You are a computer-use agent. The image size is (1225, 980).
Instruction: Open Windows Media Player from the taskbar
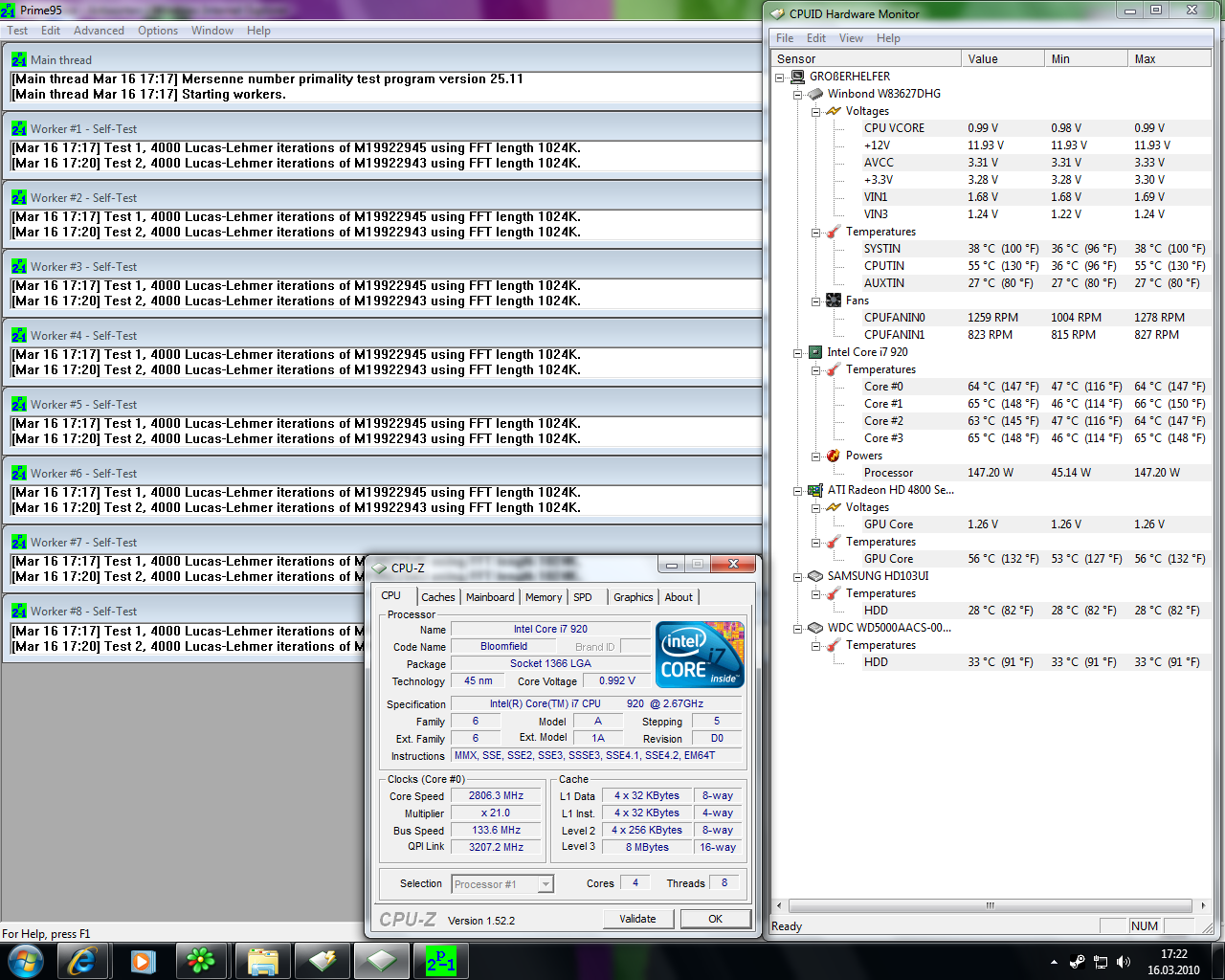(143, 961)
